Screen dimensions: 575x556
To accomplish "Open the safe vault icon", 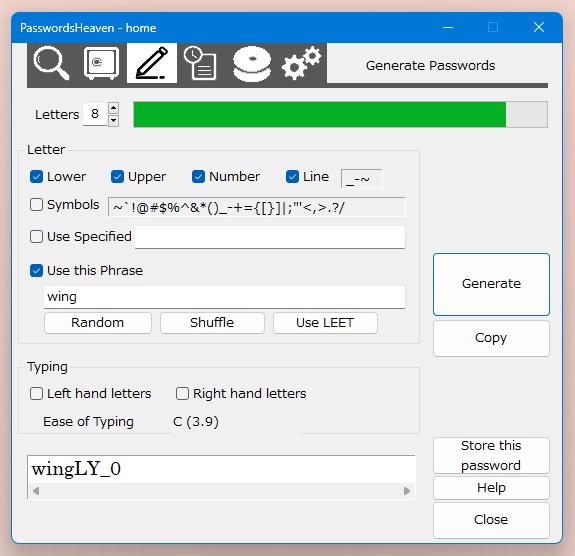I will click(101, 63).
